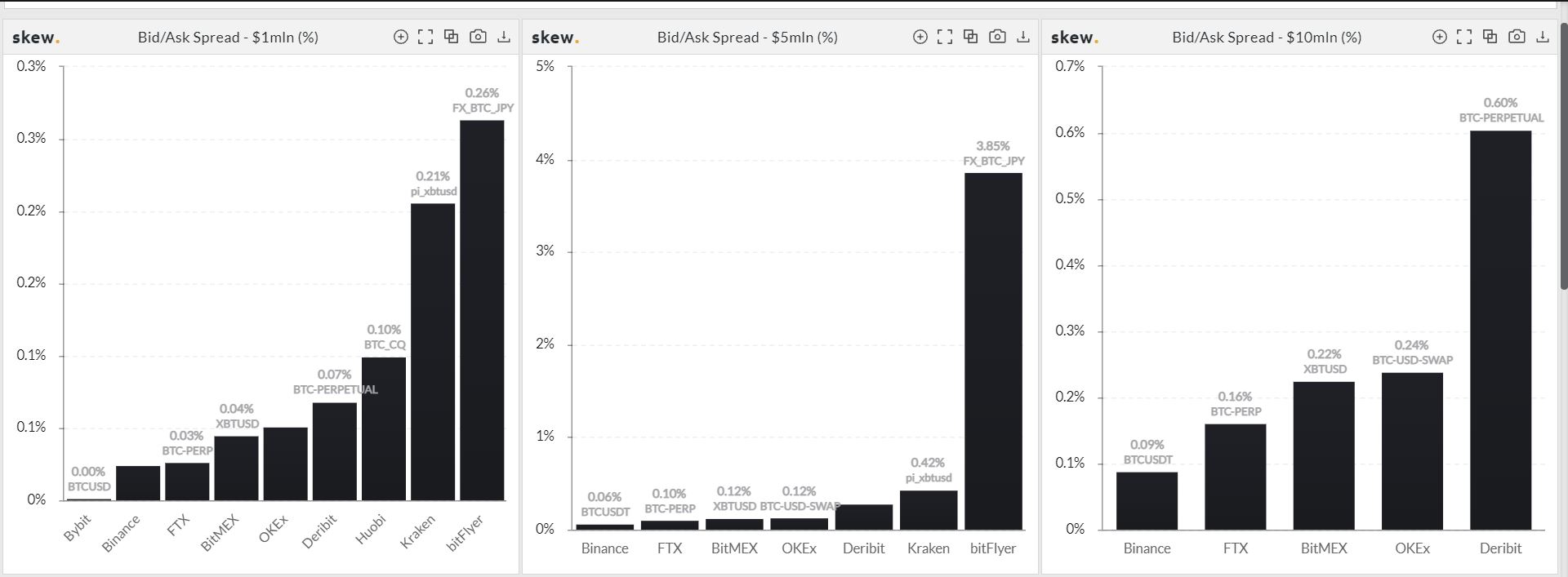The width and height of the screenshot is (1568, 577).
Task: Click the 0.42% label above Kraken in $5mln chart
Action: (928, 463)
